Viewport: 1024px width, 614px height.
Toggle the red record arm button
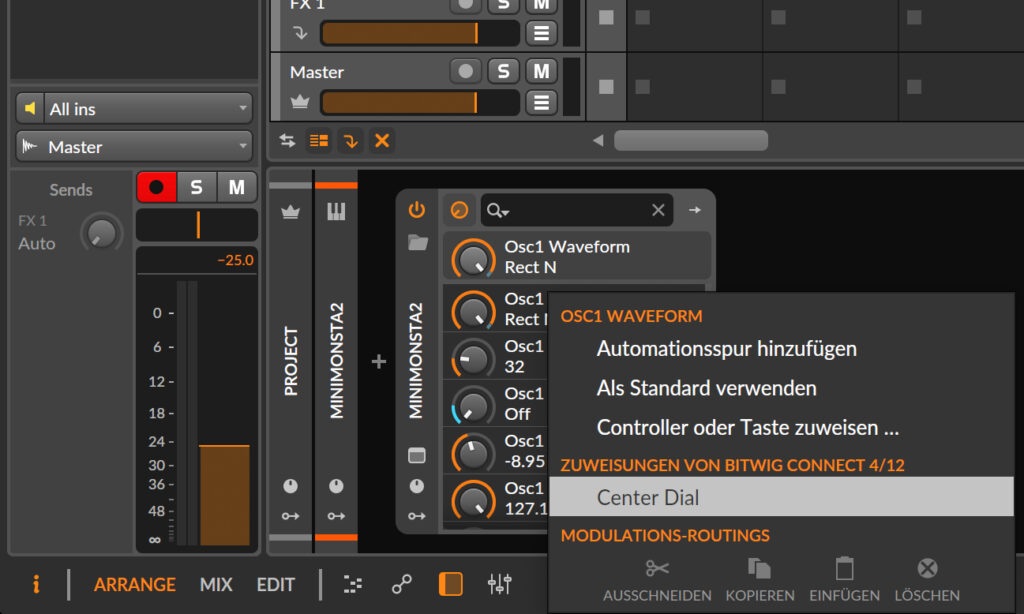[156, 187]
